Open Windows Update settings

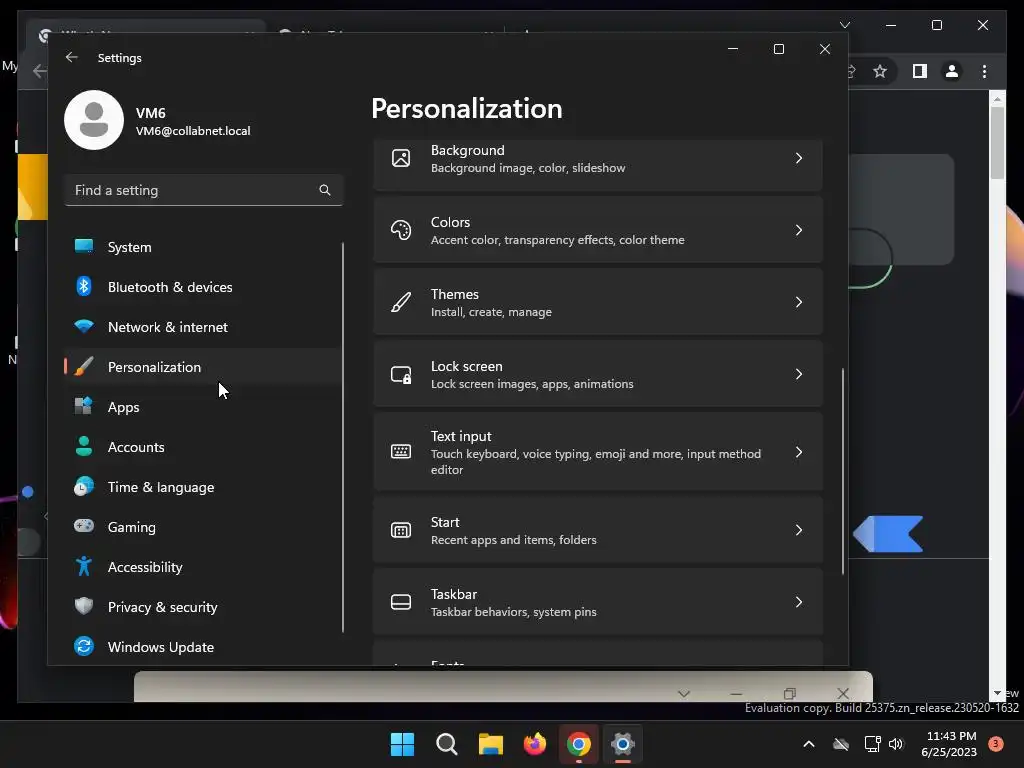pos(202,647)
